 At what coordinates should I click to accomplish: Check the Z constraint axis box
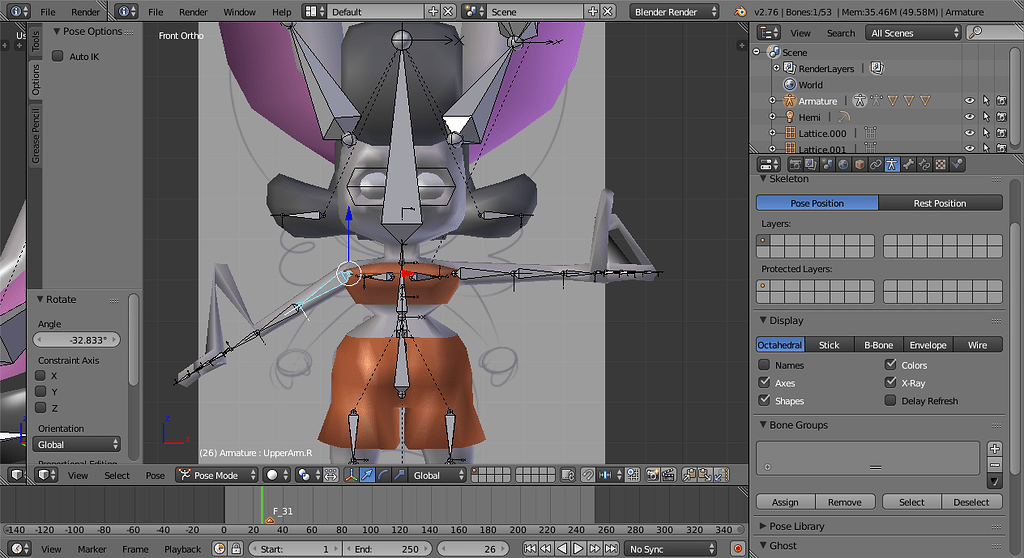pyautogui.click(x=40, y=408)
